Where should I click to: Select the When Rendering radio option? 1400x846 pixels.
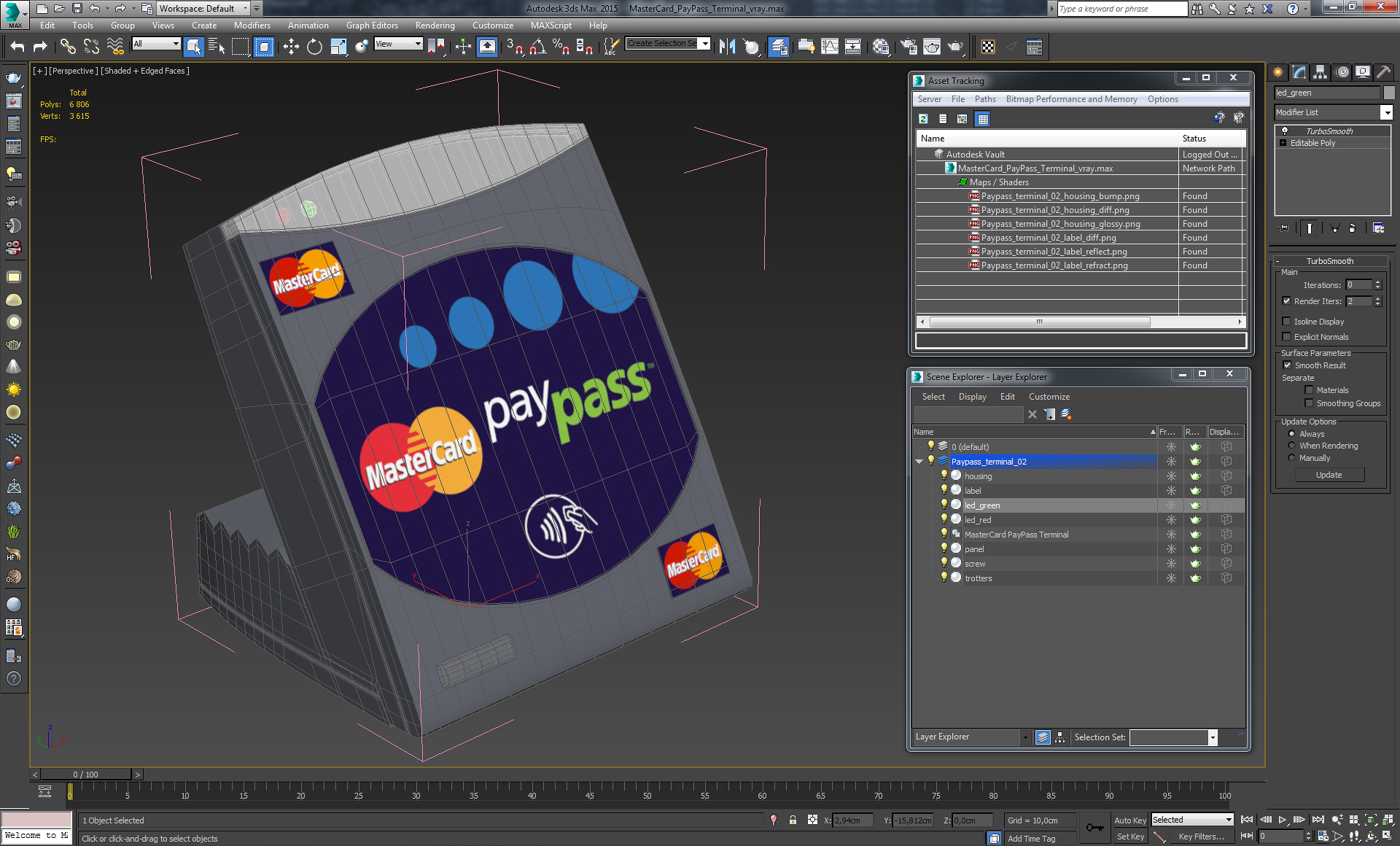[x=1292, y=446]
